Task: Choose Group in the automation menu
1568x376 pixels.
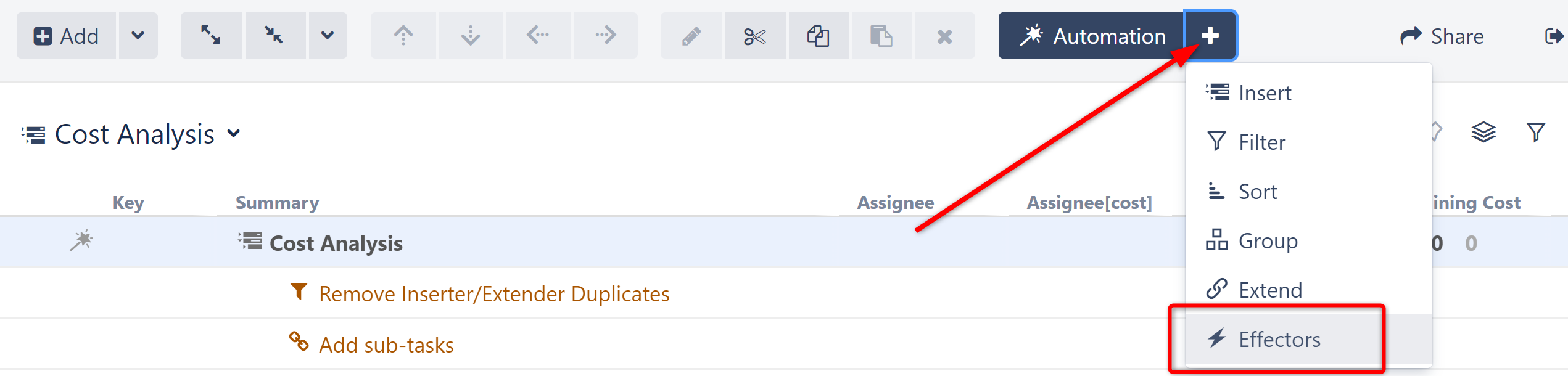Action: (x=1268, y=241)
